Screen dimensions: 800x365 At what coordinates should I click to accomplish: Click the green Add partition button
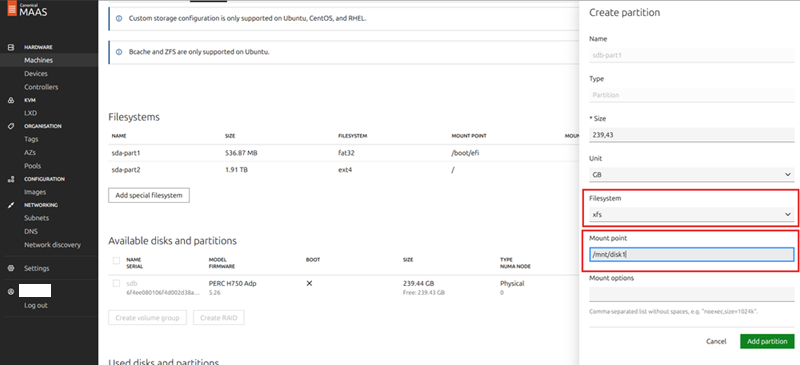pyautogui.click(x=767, y=341)
